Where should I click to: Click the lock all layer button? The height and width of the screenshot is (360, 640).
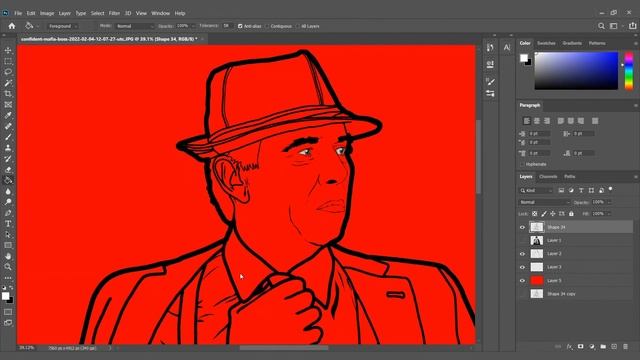(571, 214)
